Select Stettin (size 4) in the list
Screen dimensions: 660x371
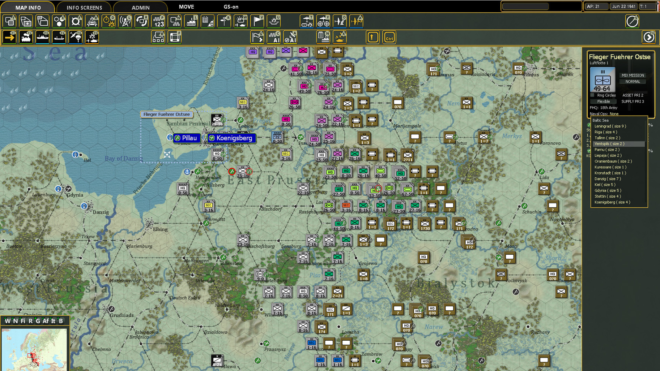pos(618,197)
